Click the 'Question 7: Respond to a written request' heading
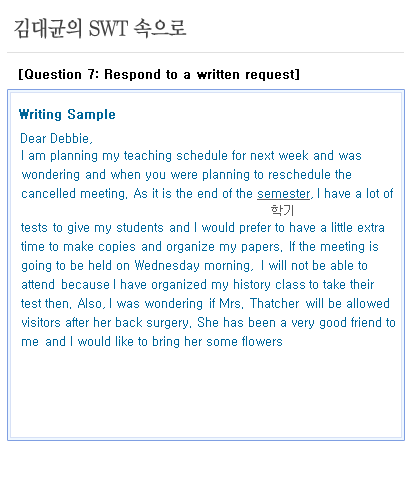The image size is (410, 480). 159,74
